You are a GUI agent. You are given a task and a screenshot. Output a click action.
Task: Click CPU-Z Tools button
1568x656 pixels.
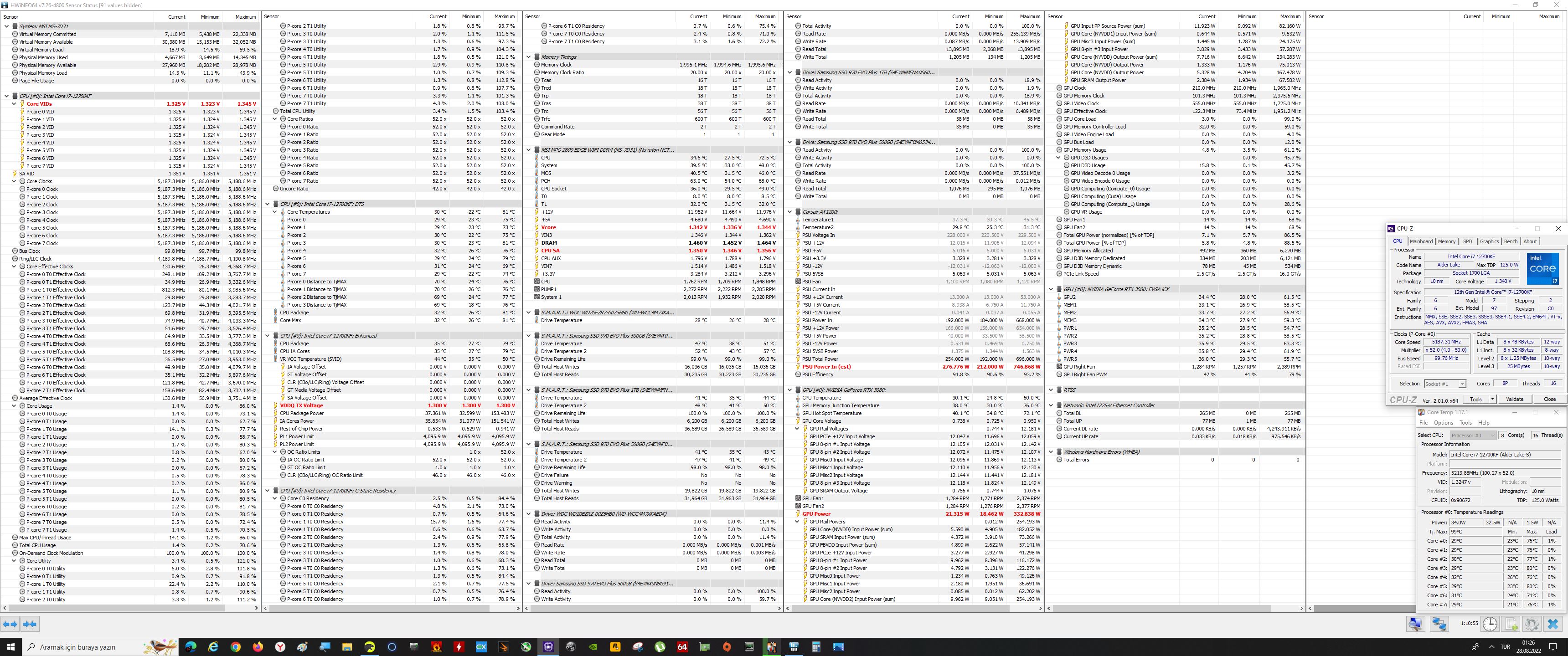coord(1475,399)
